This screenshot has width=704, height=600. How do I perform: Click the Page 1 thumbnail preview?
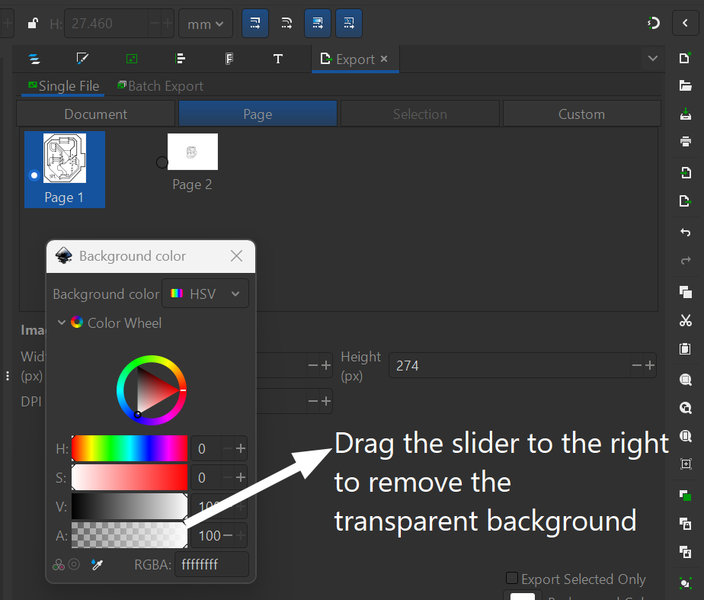65,158
